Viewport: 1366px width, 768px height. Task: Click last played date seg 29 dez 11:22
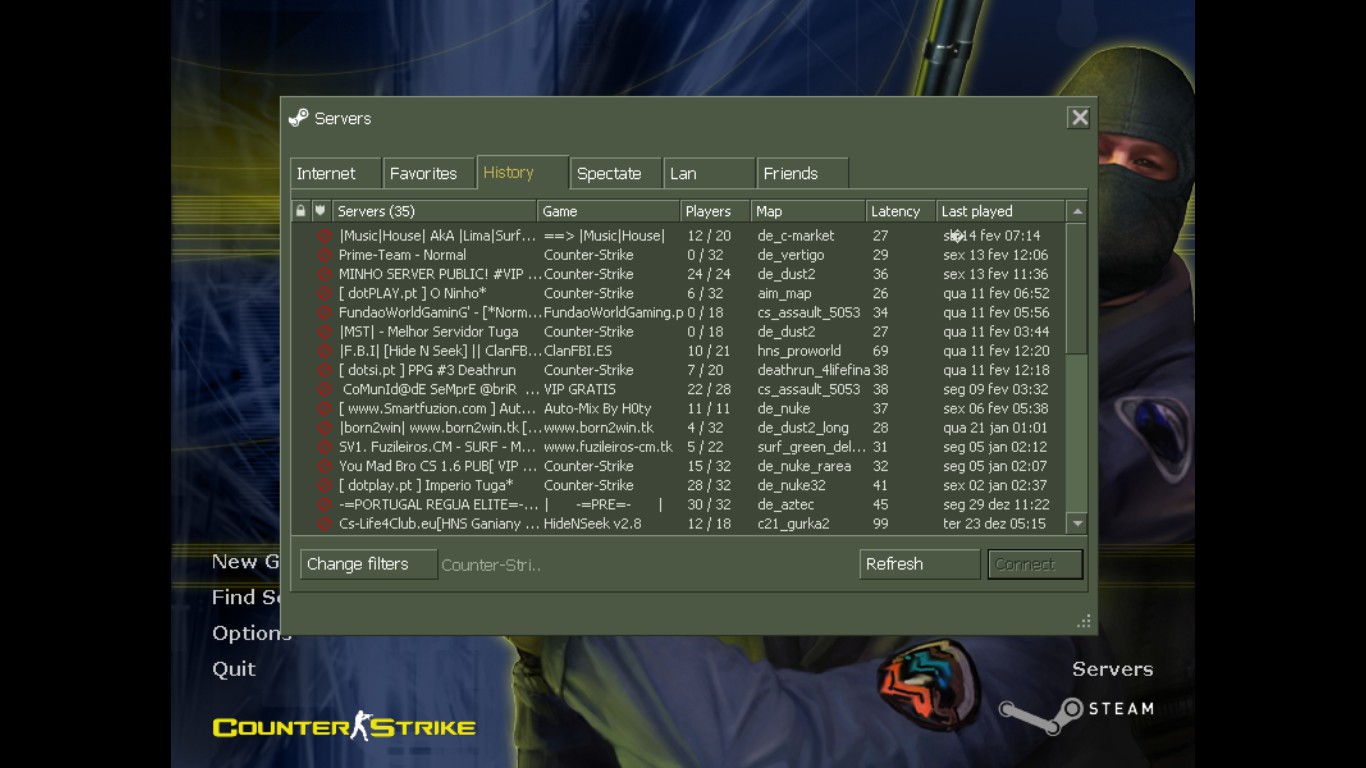996,504
